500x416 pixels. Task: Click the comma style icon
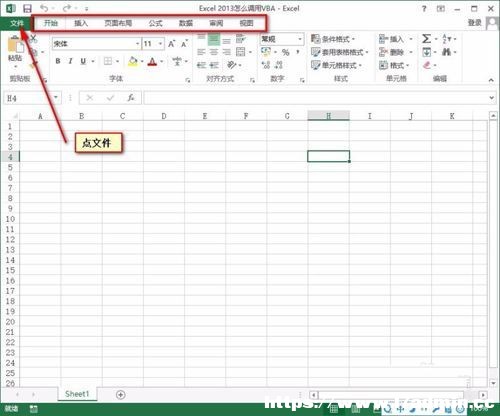(297, 52)
